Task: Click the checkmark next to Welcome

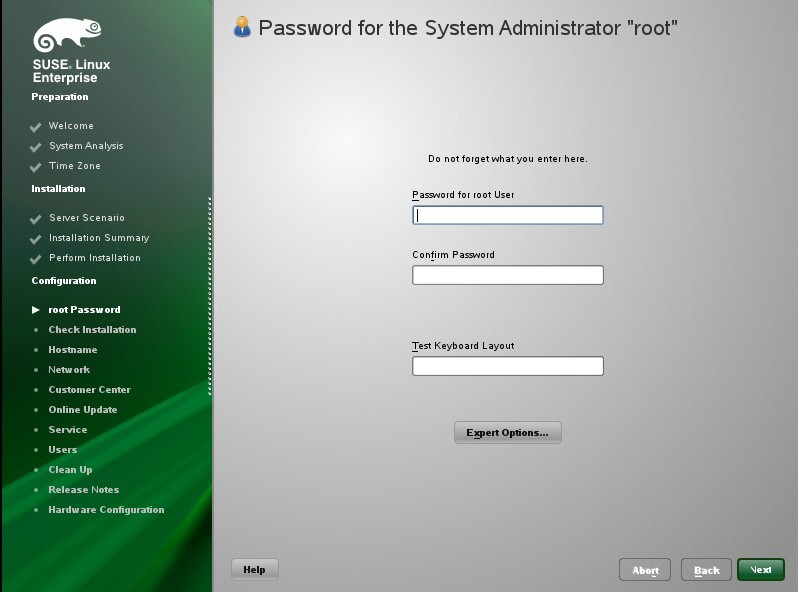Action: (x=36, y=127)
